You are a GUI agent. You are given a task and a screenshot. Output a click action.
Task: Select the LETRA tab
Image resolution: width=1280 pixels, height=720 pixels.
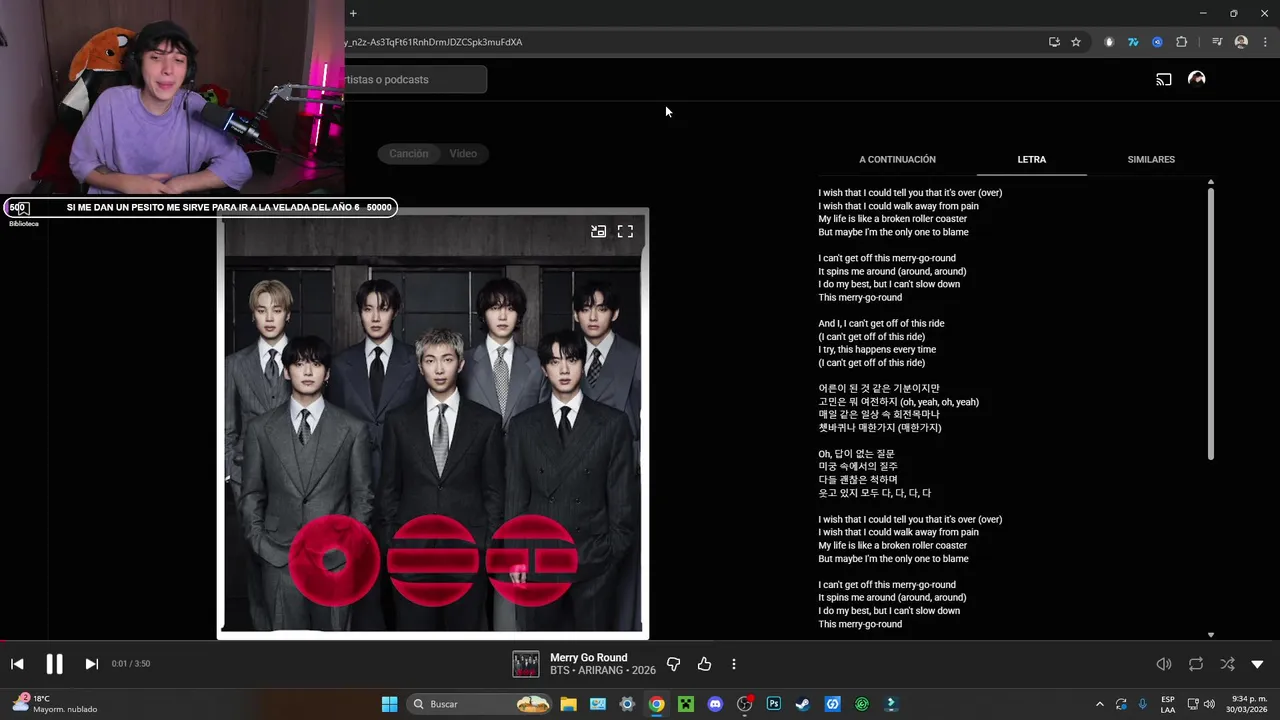1031,160
